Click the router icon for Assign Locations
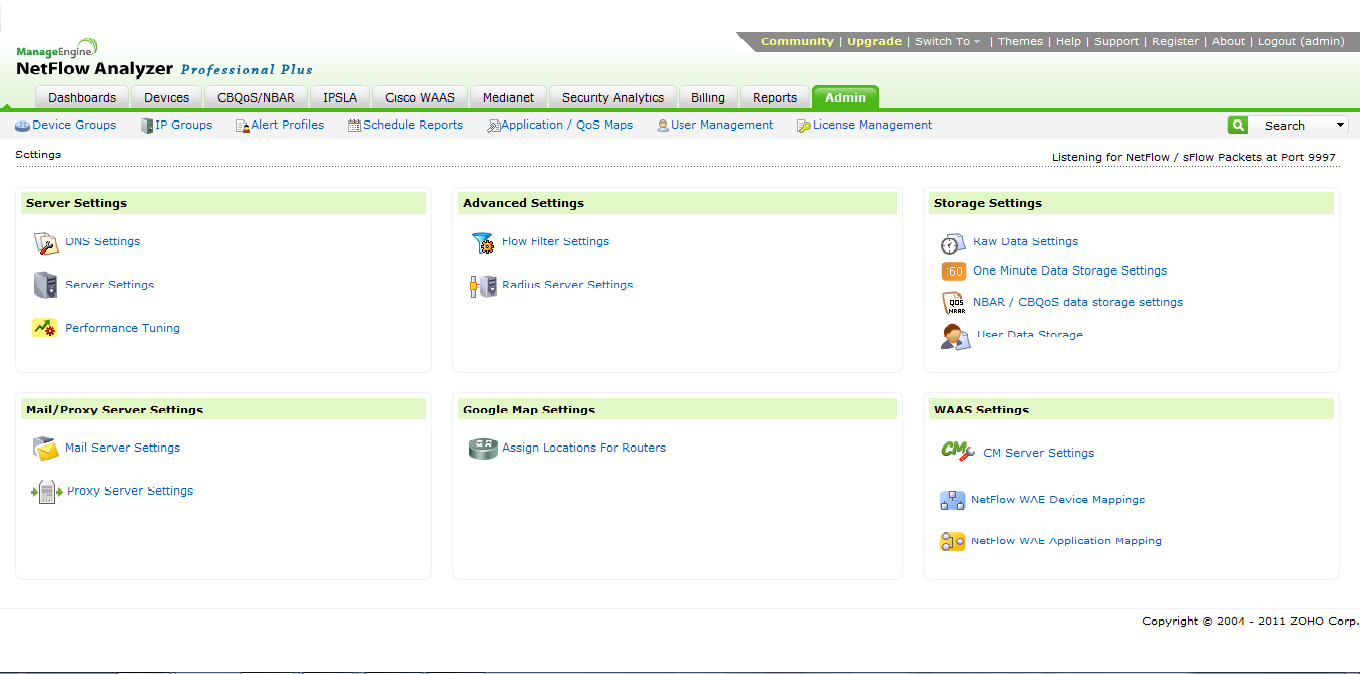Viewport: 1360px width, 674px height. tap(483, 449)
